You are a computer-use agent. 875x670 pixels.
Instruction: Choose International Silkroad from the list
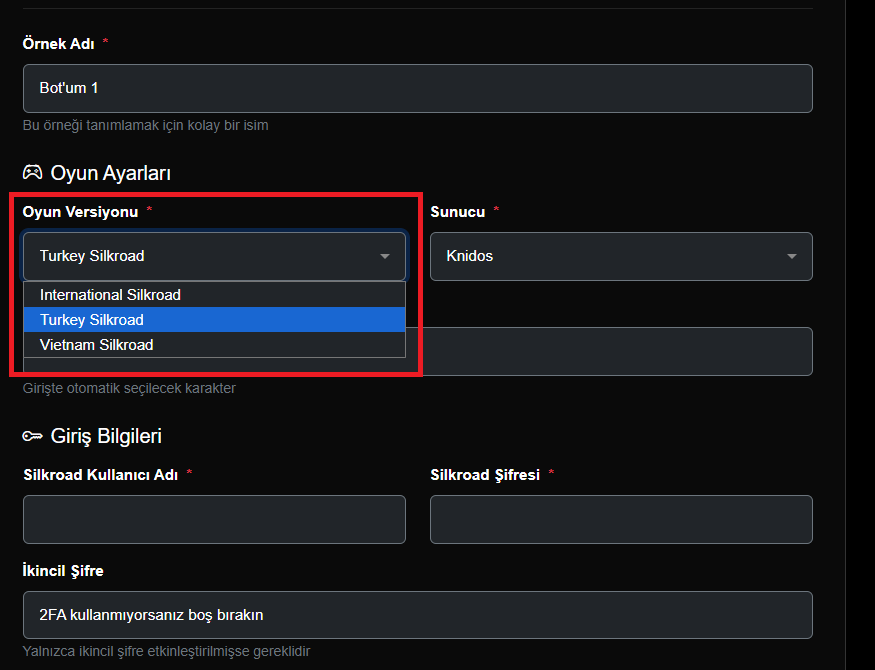coord(110,295)
